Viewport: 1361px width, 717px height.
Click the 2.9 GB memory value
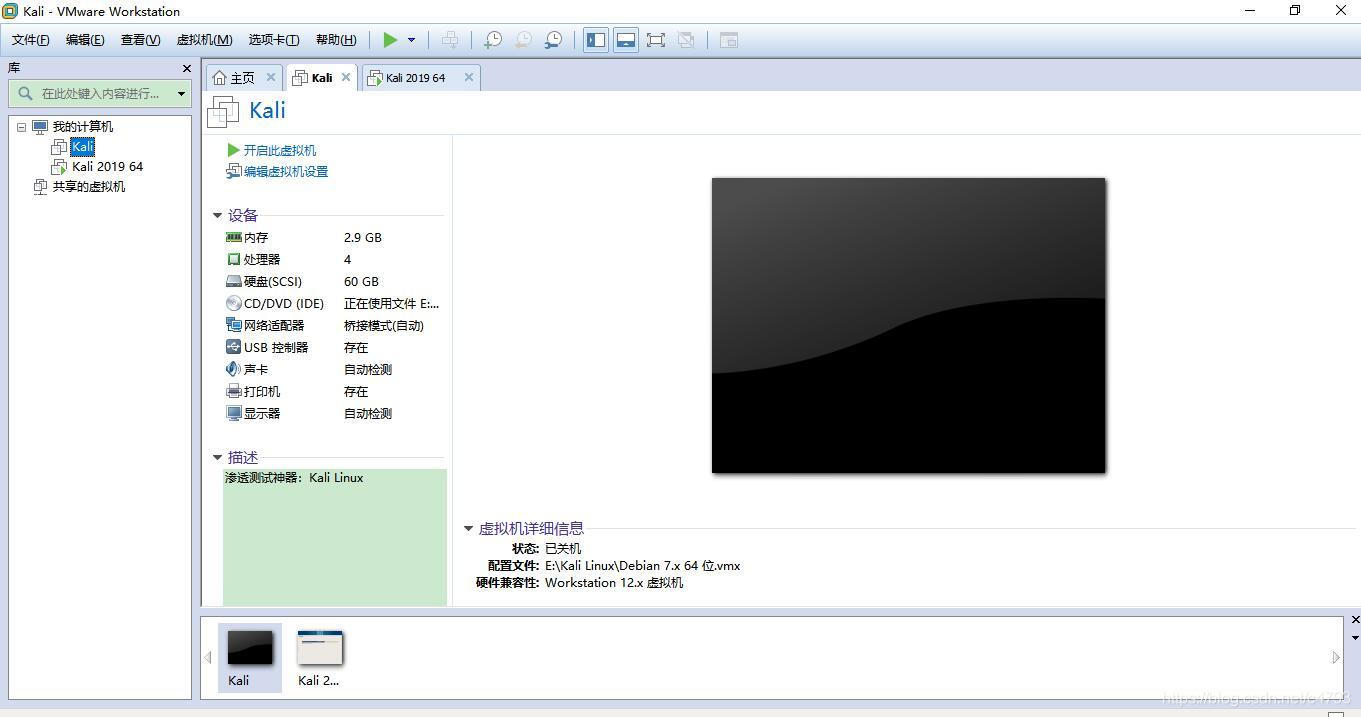tap(363, 238)
